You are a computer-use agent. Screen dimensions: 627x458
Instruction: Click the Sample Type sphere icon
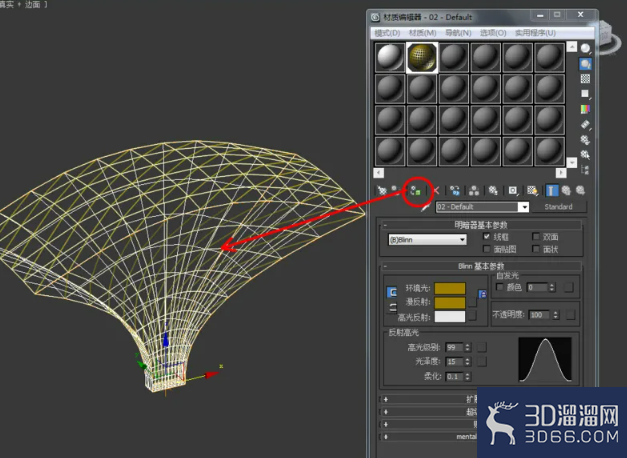585,48
